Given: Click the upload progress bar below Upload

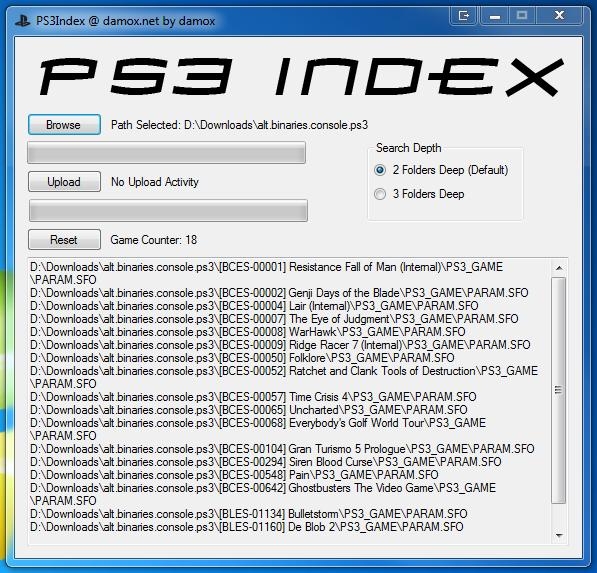Looking at the screenshot, I should point(168,210).
